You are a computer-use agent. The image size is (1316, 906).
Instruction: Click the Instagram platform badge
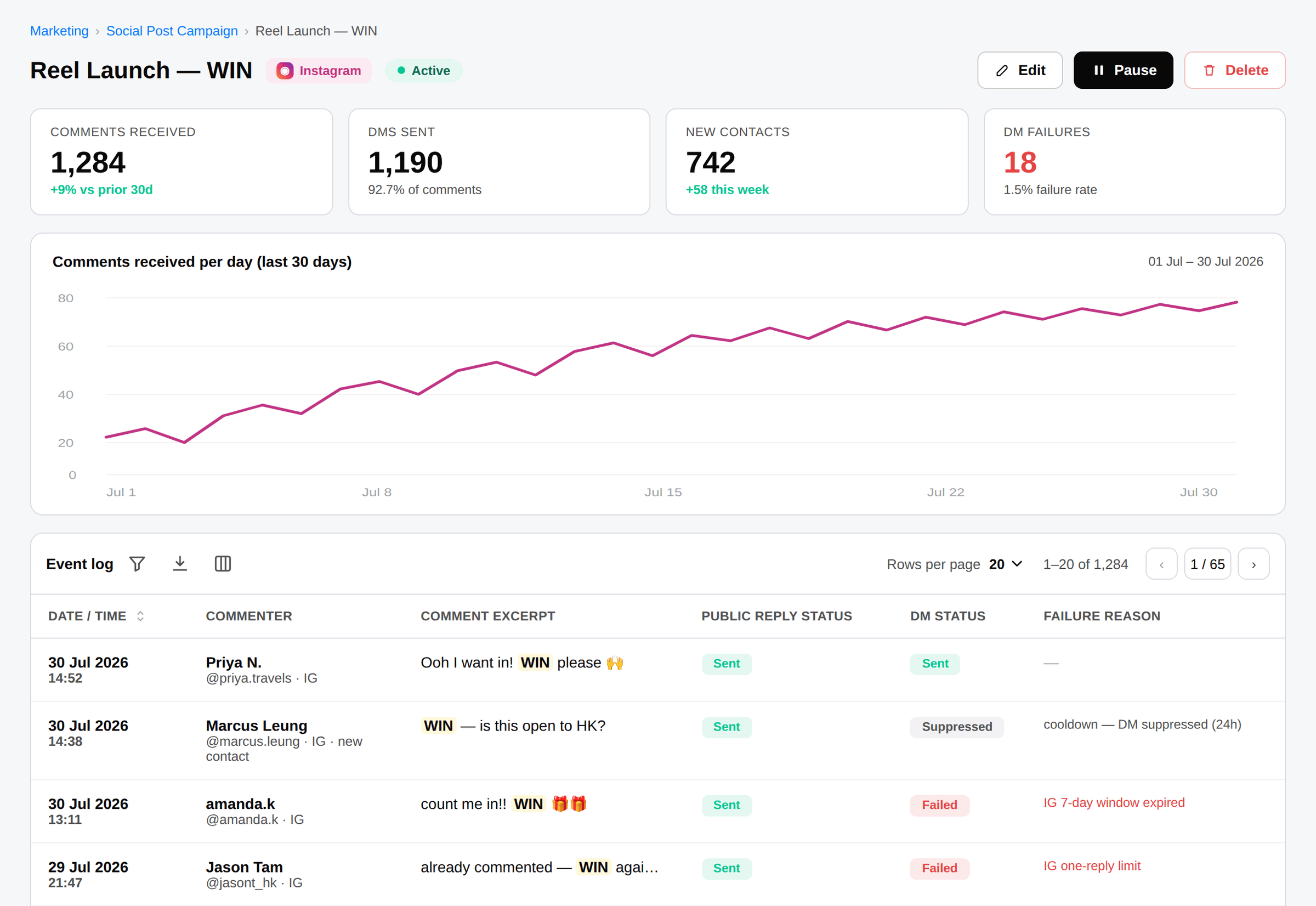pyautogui.click(x=319, y=71)
